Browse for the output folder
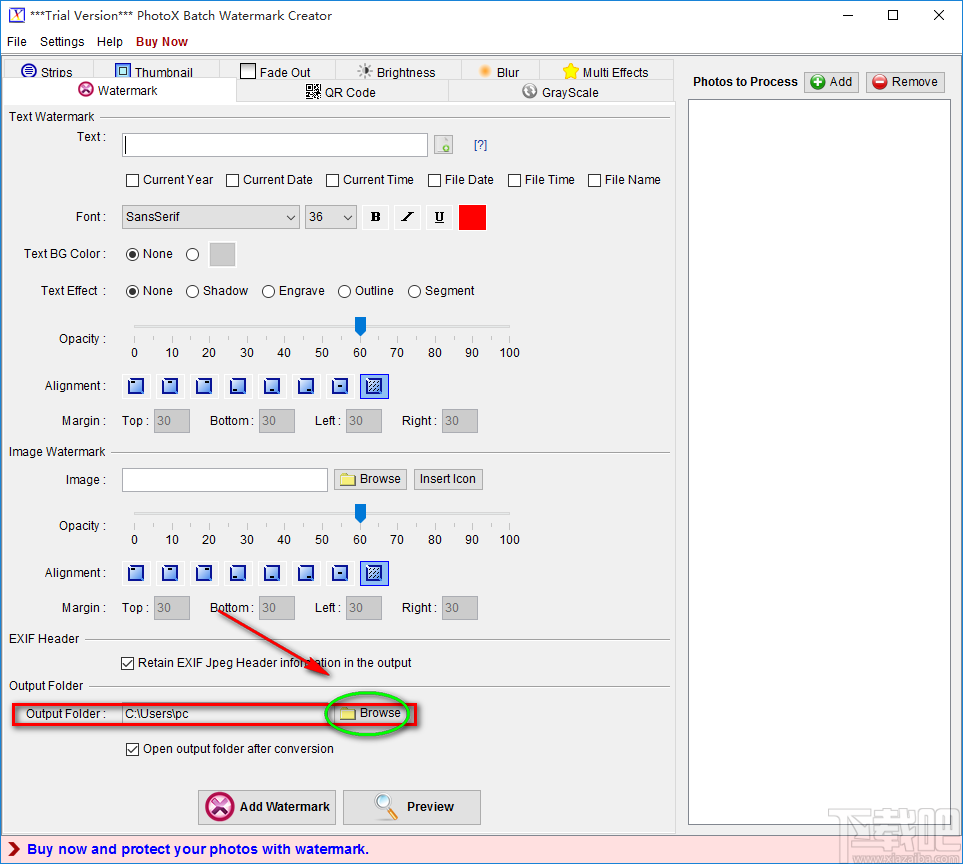 click(x=370, y=713)
